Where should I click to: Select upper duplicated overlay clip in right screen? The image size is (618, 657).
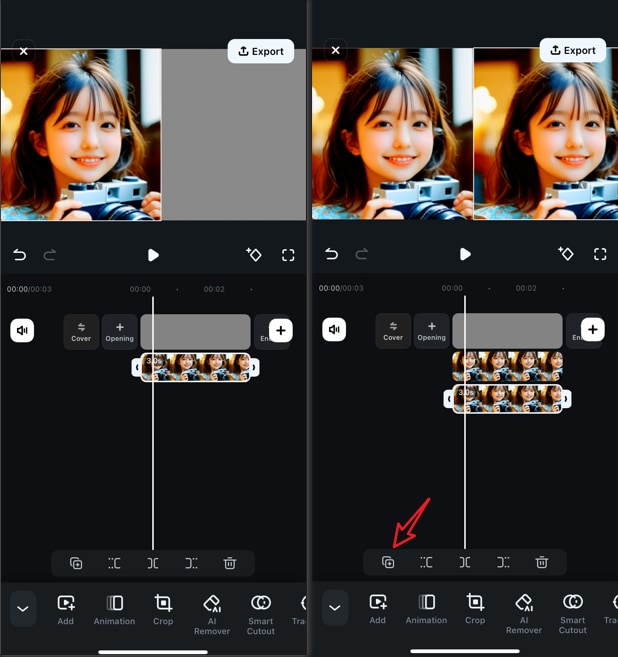pos(507,365)
